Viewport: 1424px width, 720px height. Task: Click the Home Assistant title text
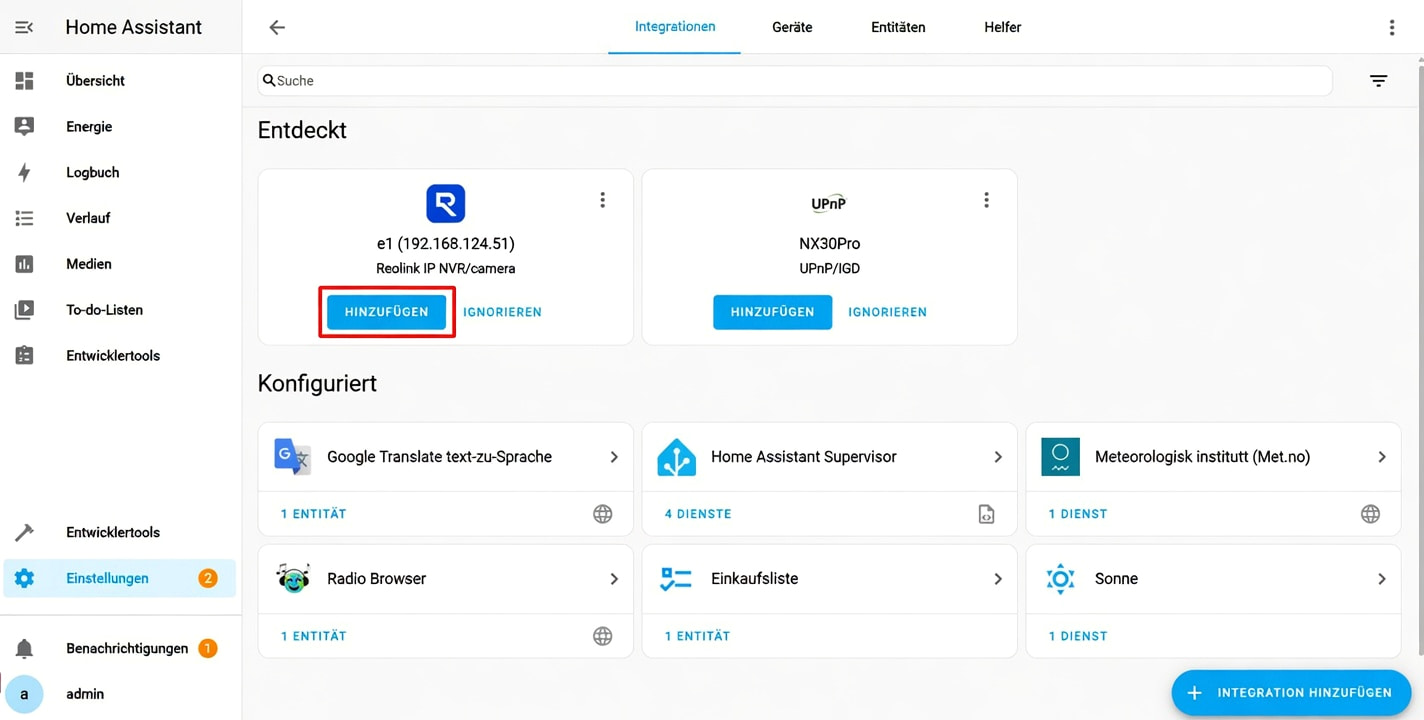pyautogui.click(x=134, y=27)
